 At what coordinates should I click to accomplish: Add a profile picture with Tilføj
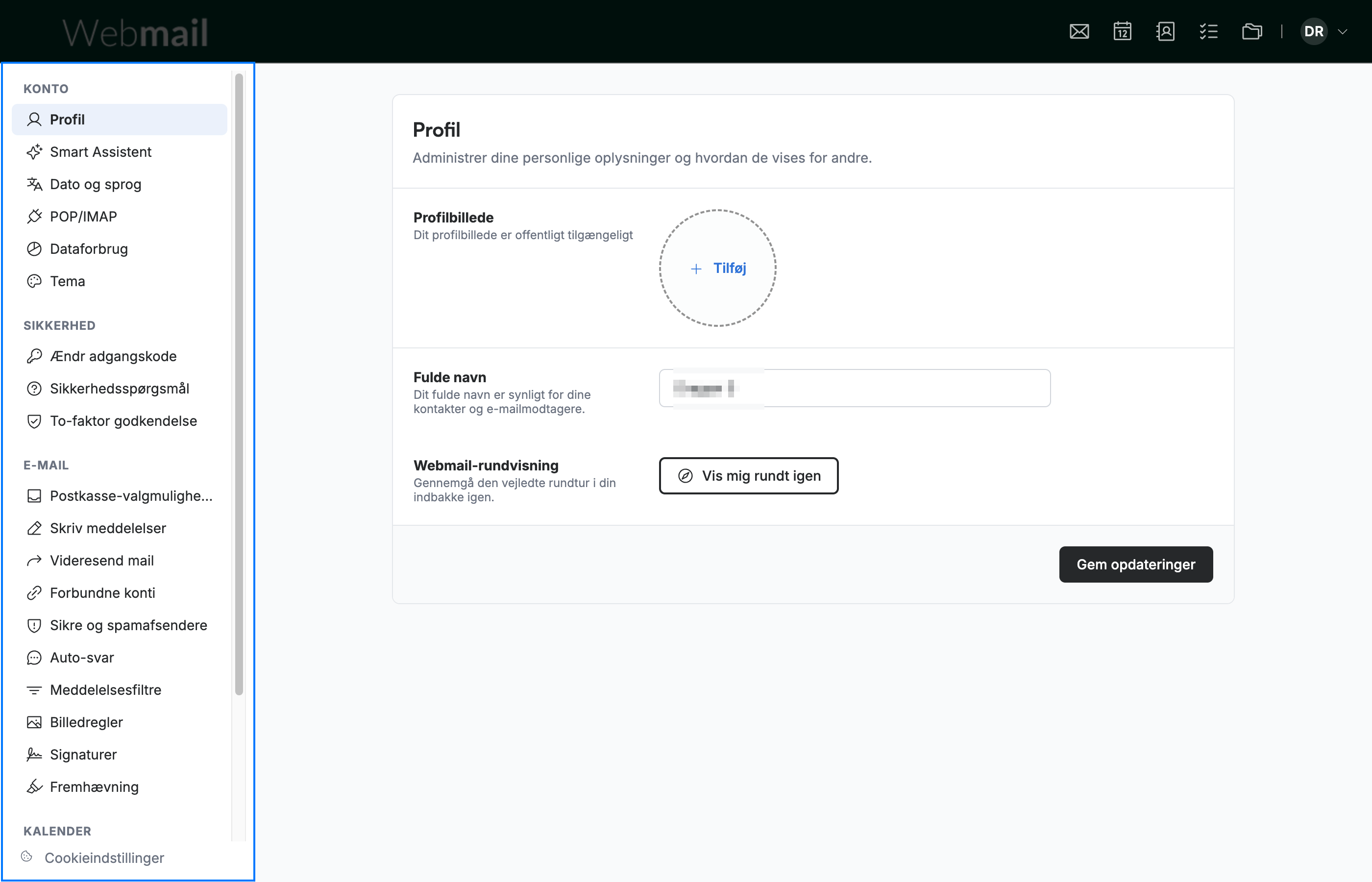(717, 268)
